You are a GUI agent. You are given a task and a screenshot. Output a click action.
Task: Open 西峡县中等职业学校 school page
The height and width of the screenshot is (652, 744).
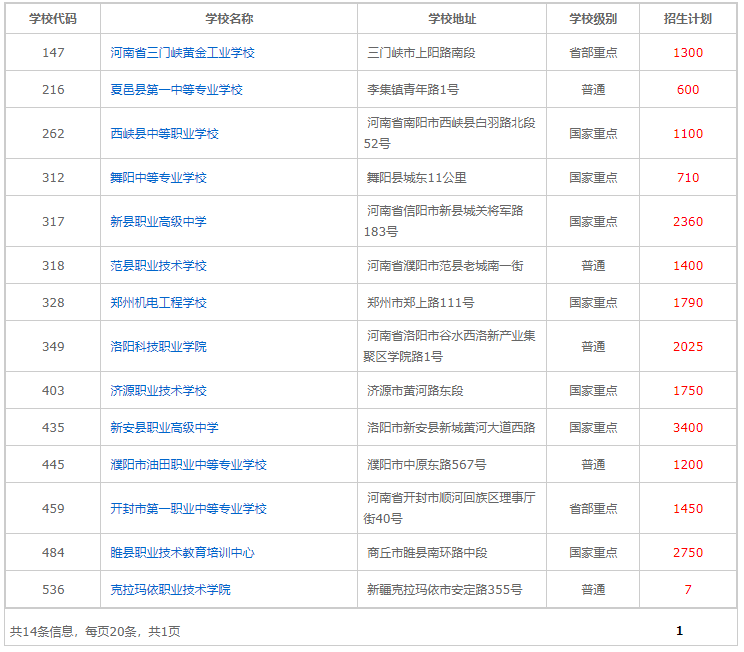coord(164,134)
